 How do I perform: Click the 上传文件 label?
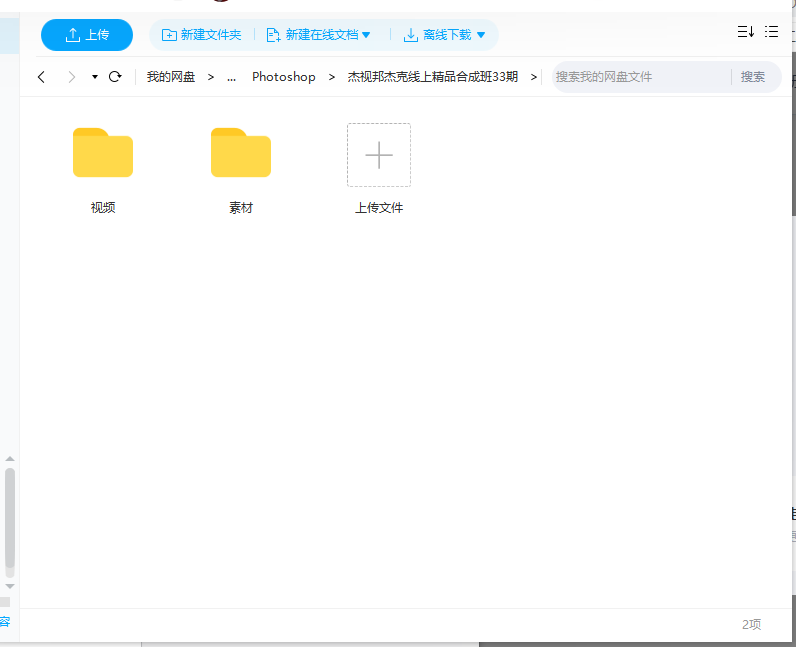(x=379, y=208)
